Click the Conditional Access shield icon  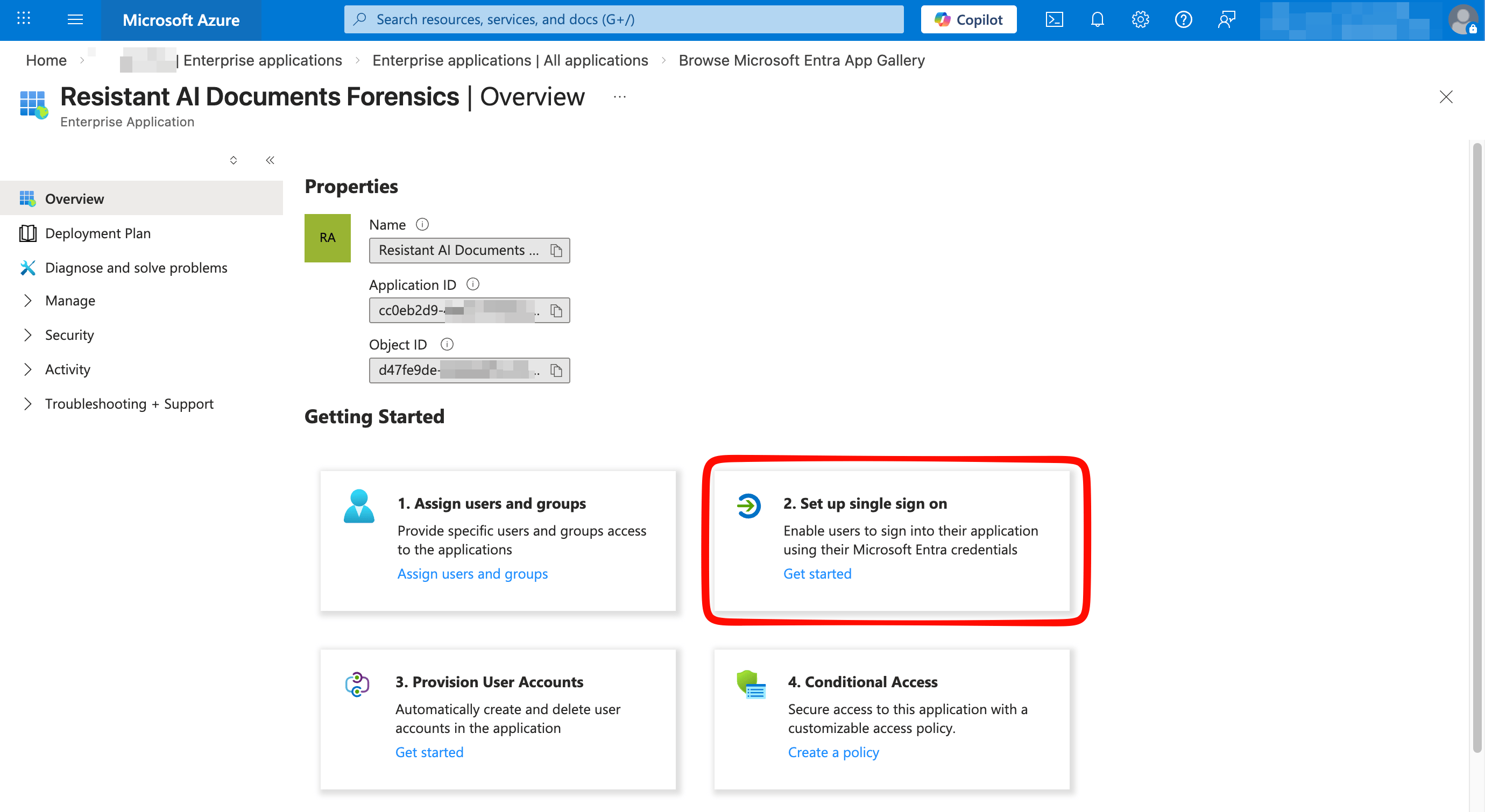[751, 684]
